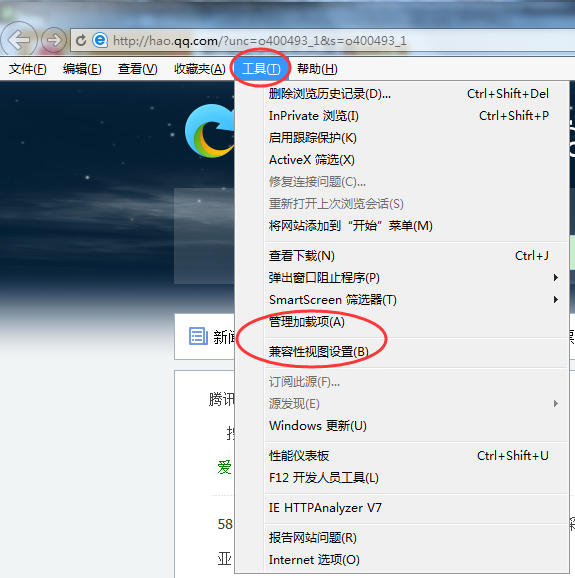
Task: Click the hao.qq.com site logo
Action: coord(210,131)
